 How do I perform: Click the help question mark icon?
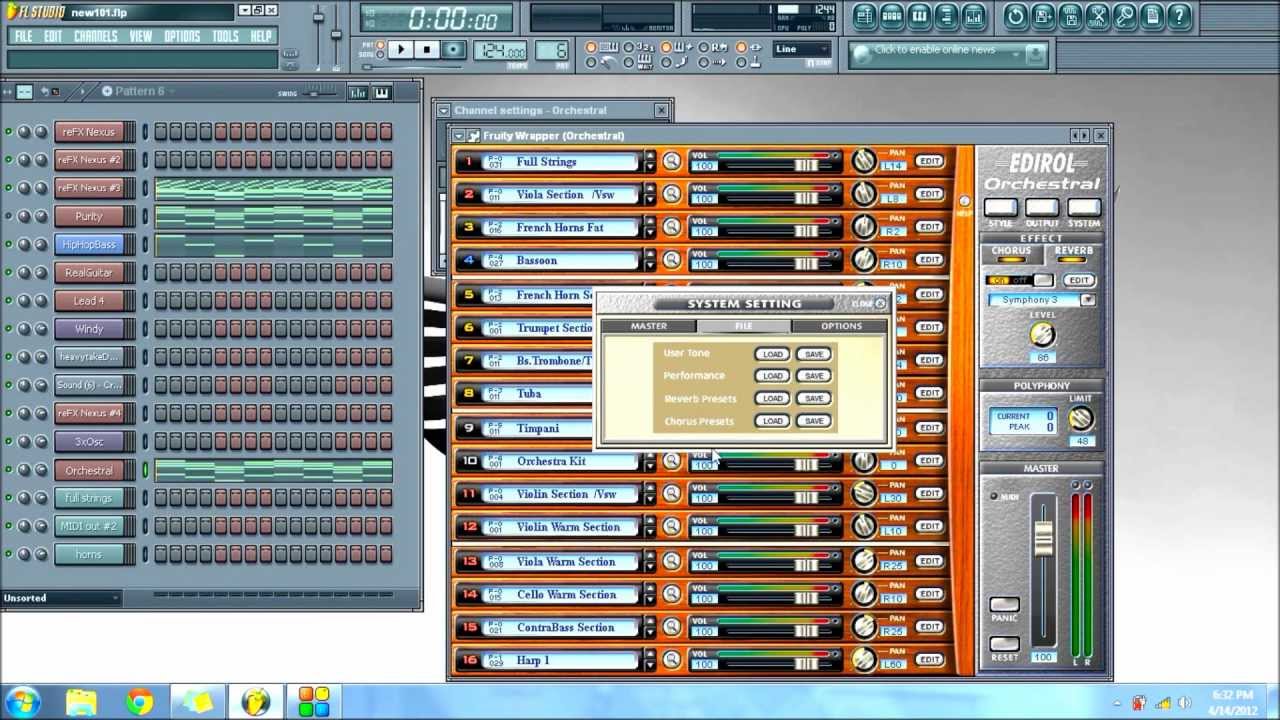point(1179,16)
